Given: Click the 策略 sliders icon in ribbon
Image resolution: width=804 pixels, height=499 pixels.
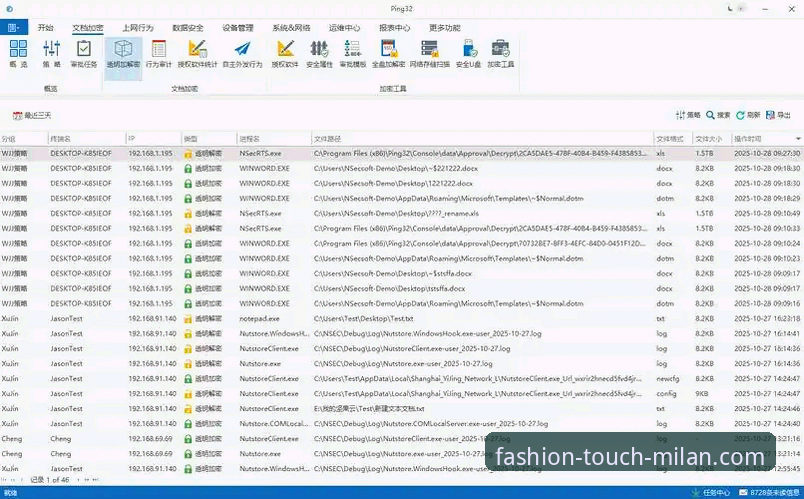Looking at the screenshot, I should coord(52,54).
